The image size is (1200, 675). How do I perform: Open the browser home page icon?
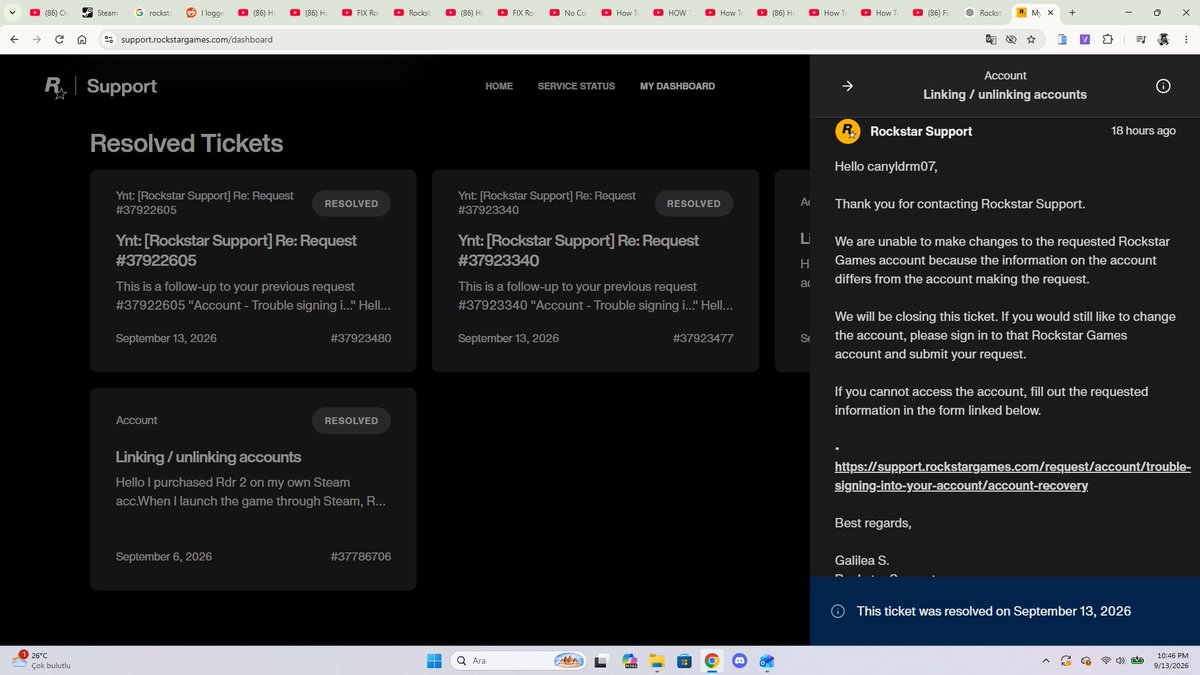pos(81,40)
